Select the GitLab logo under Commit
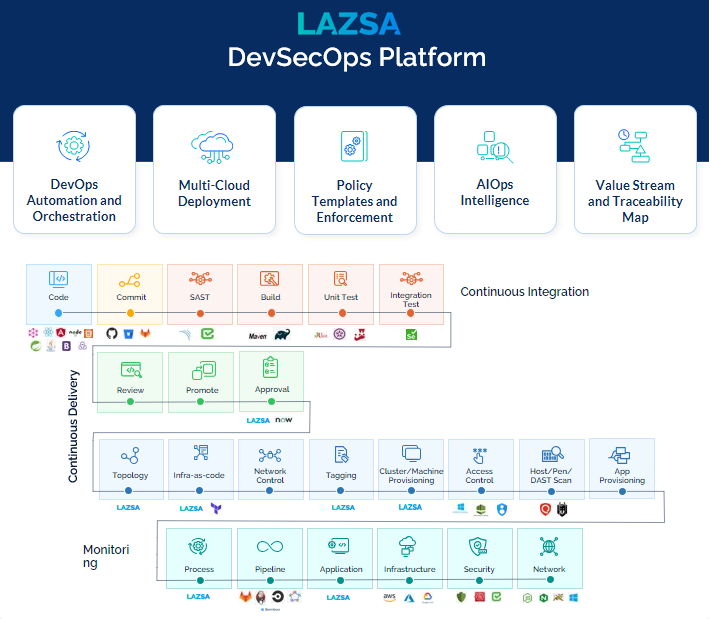709x619 pixels. tap(145, 334)
